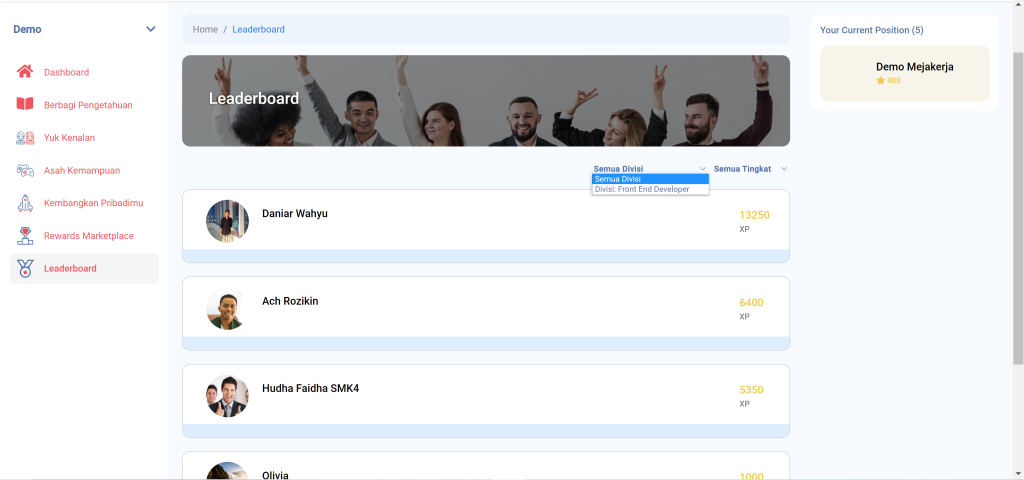
Task: Open the Semua Tingkat dropdown
Action: 750,168
